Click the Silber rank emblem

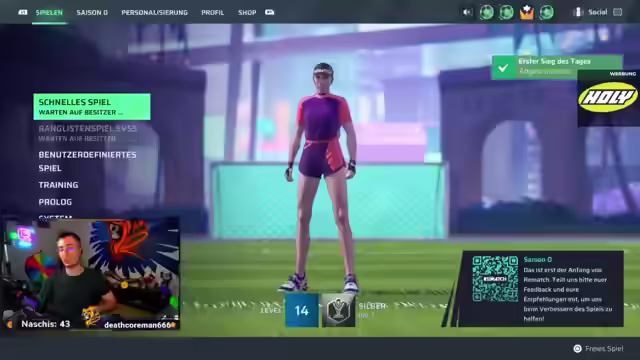click(x=338, y=310)
